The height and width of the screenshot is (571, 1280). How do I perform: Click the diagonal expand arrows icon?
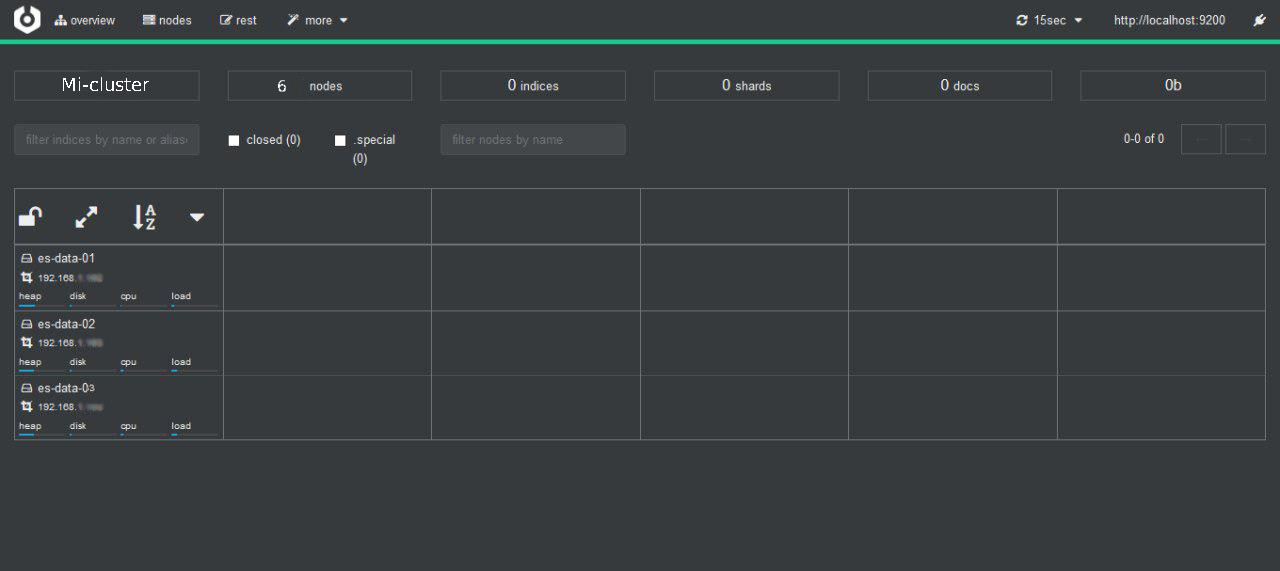87,216
